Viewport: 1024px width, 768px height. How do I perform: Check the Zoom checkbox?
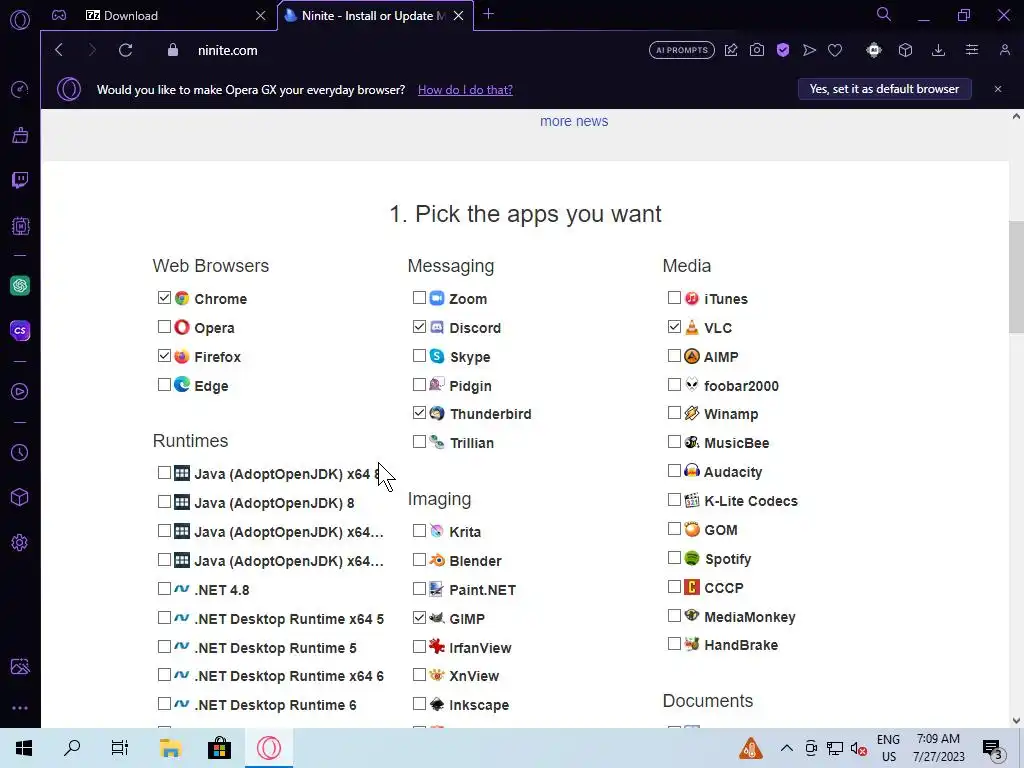click(419, 298)
